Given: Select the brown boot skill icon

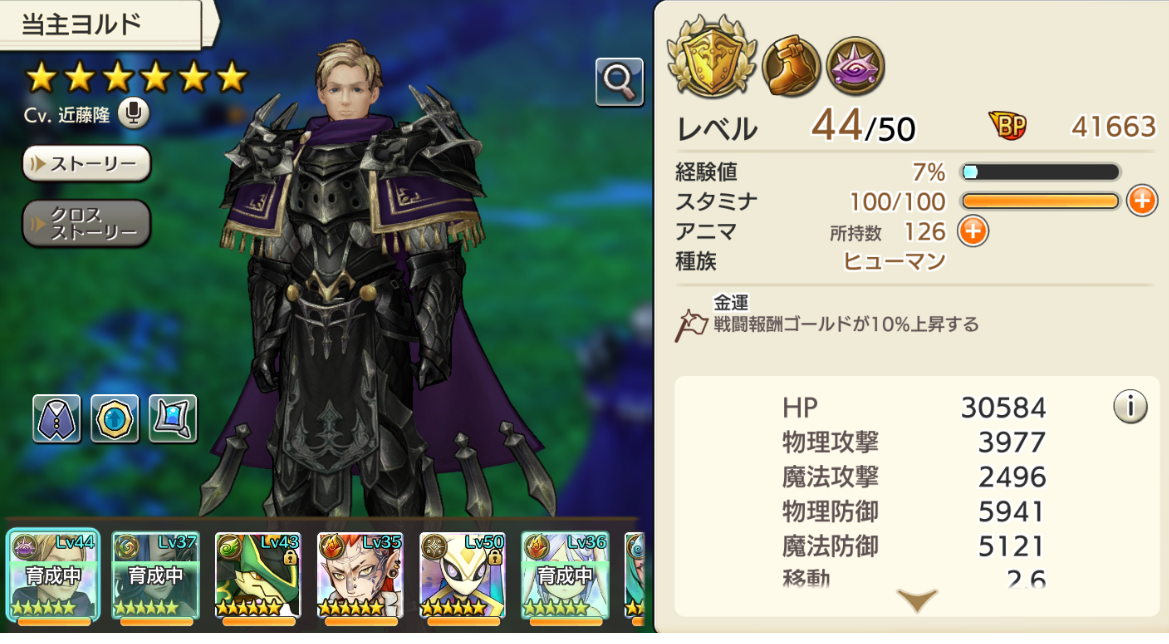Looking at the screenshot, I should click(x=792, y=66).
